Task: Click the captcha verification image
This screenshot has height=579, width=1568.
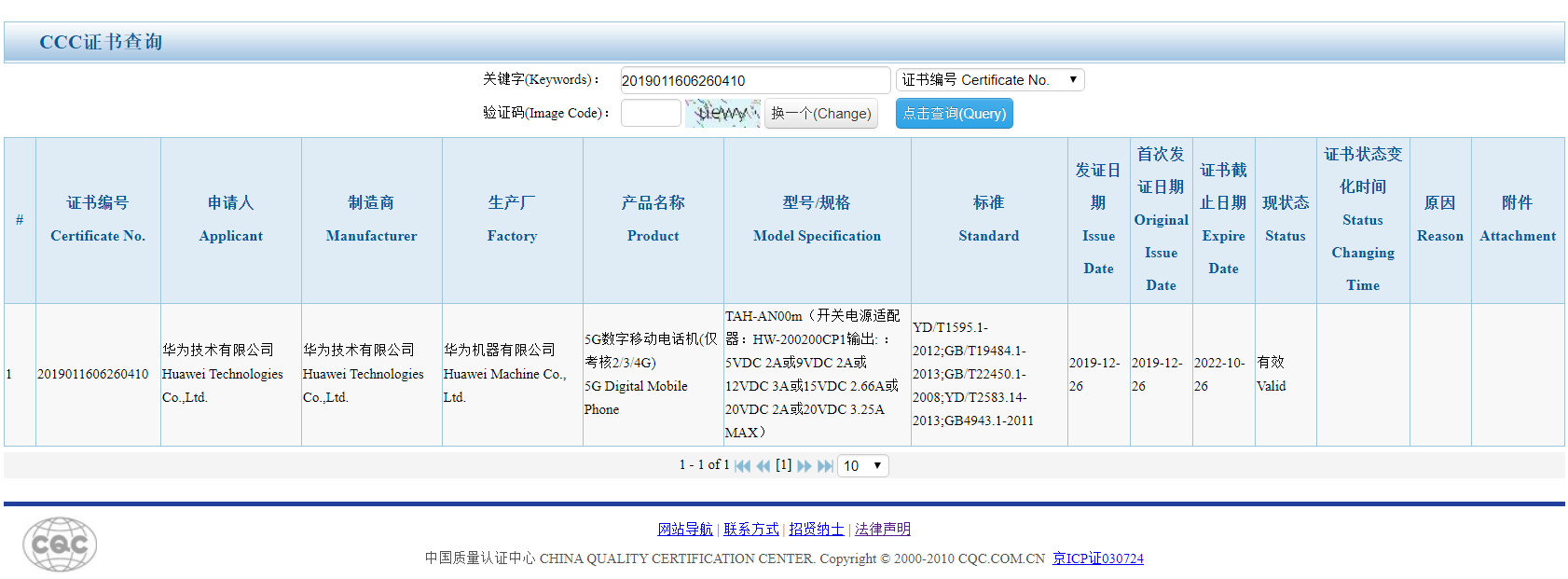Action: [722, 114]
